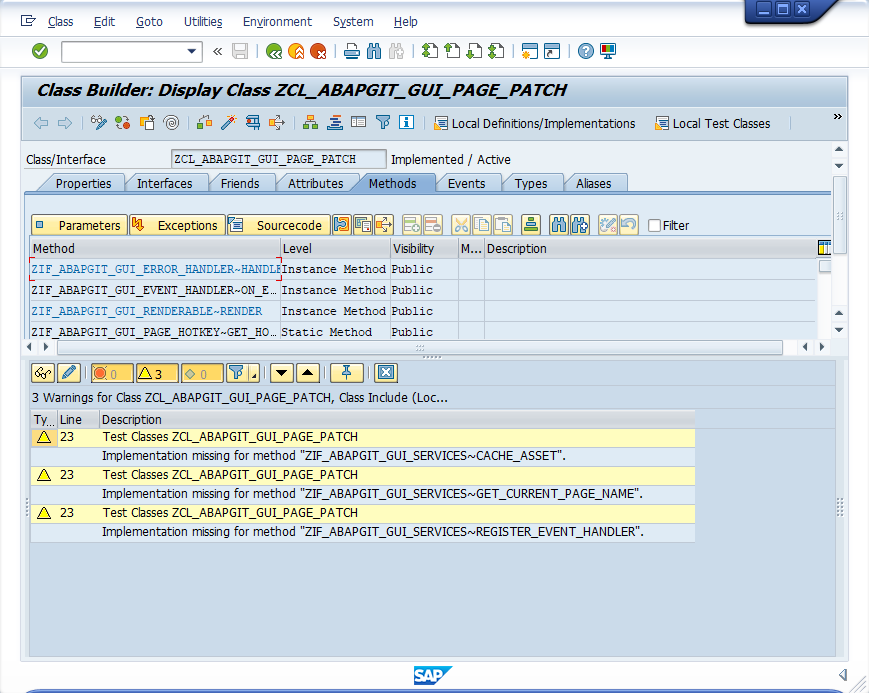
Task: Switch to the Attributes tab
Action: tap(315, 184)
